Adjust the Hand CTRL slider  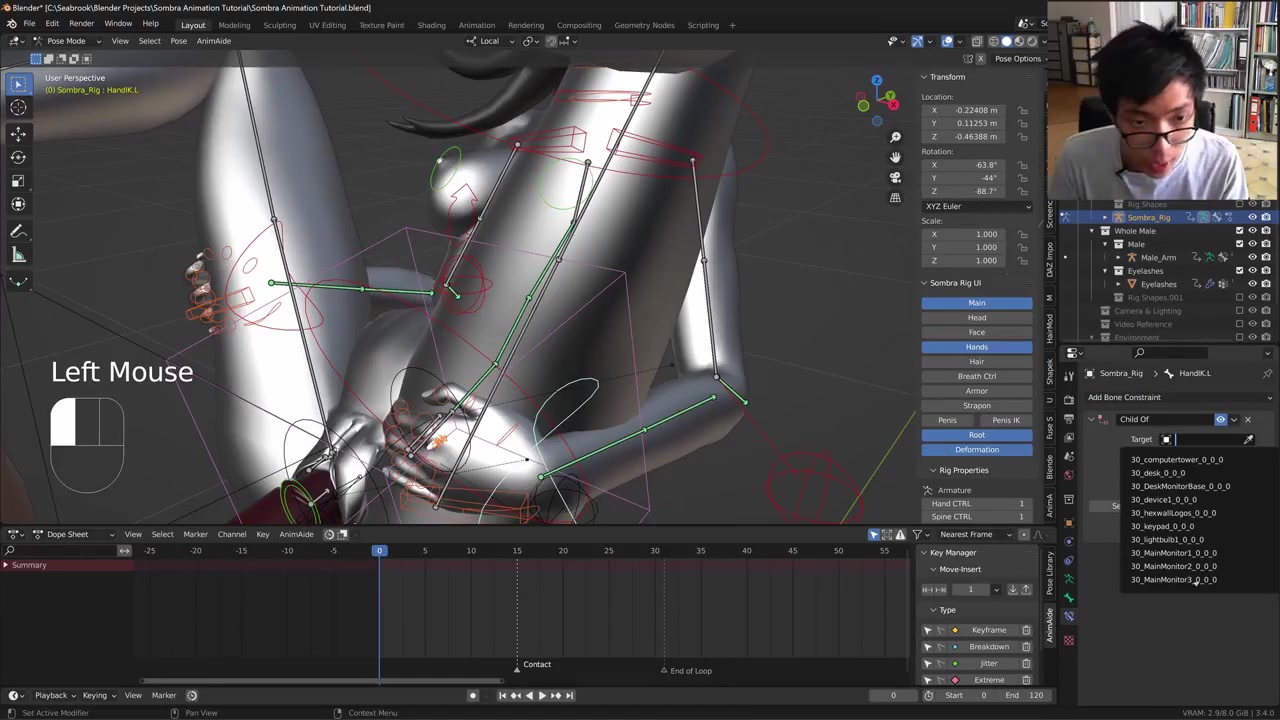coord(977,503)
